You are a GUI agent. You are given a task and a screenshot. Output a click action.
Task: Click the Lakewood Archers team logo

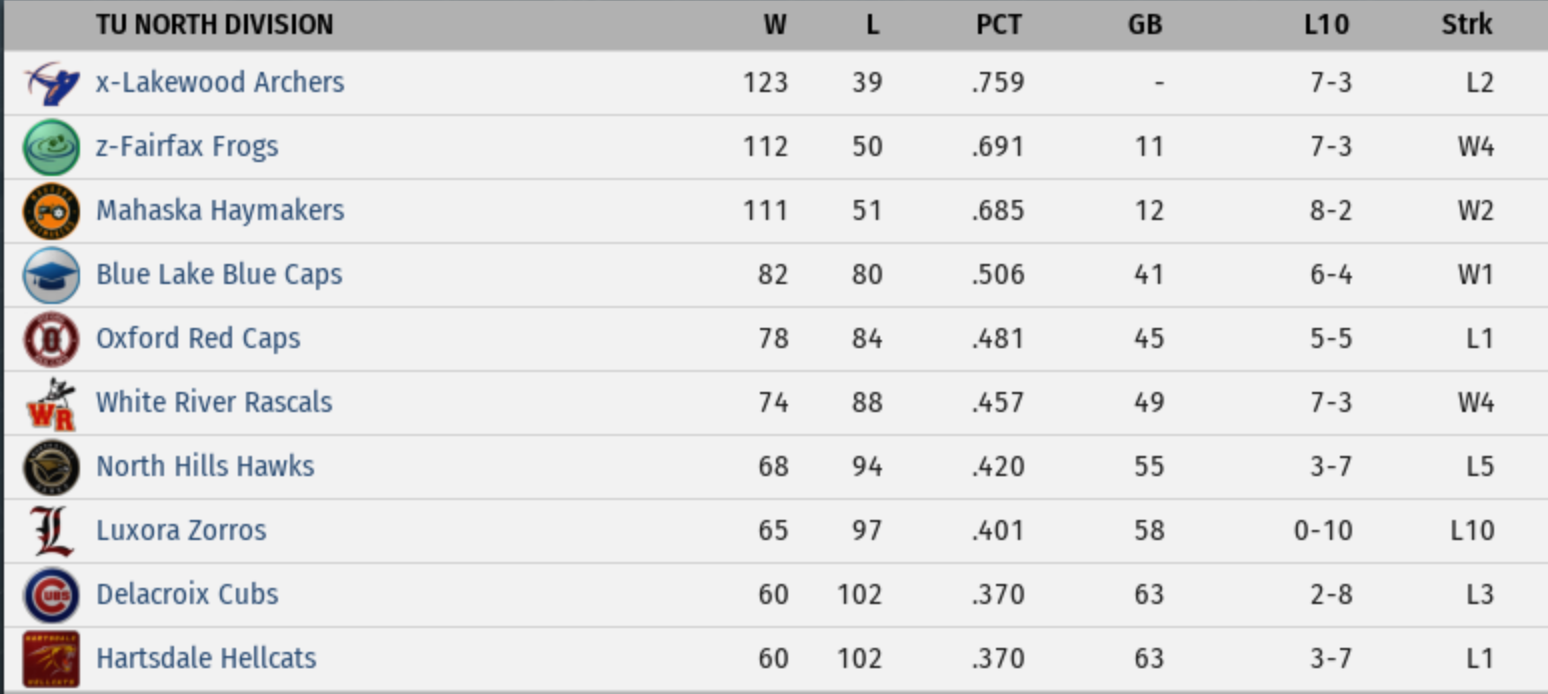tap(52, 83)
